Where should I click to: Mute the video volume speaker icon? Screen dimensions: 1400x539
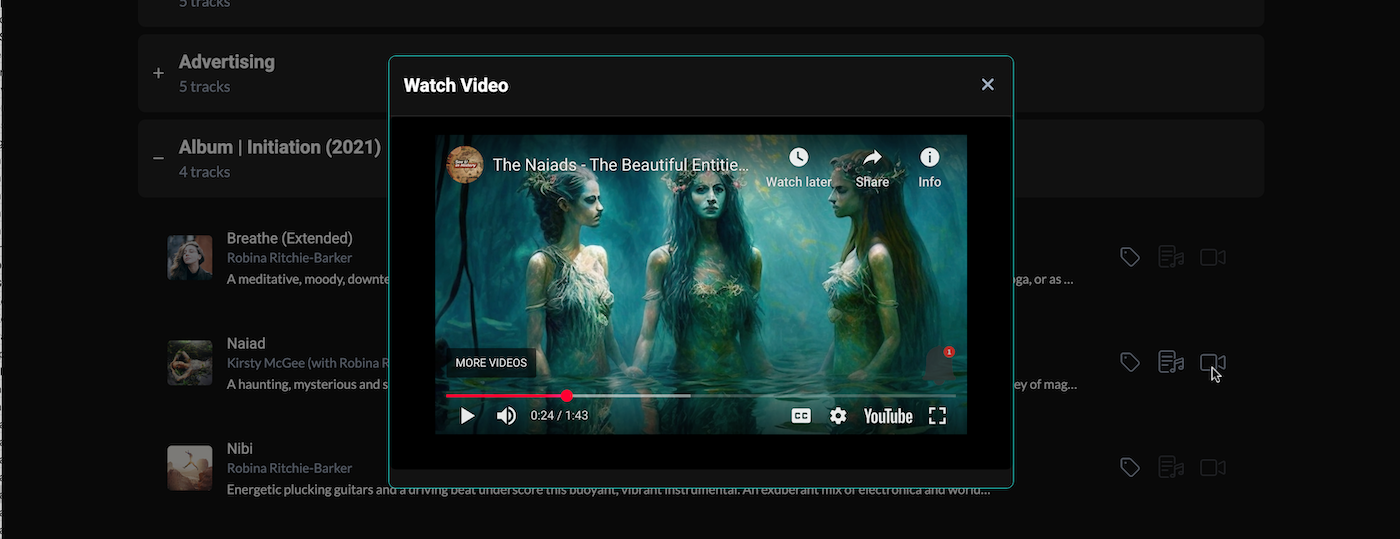click(x=507, y=416)
